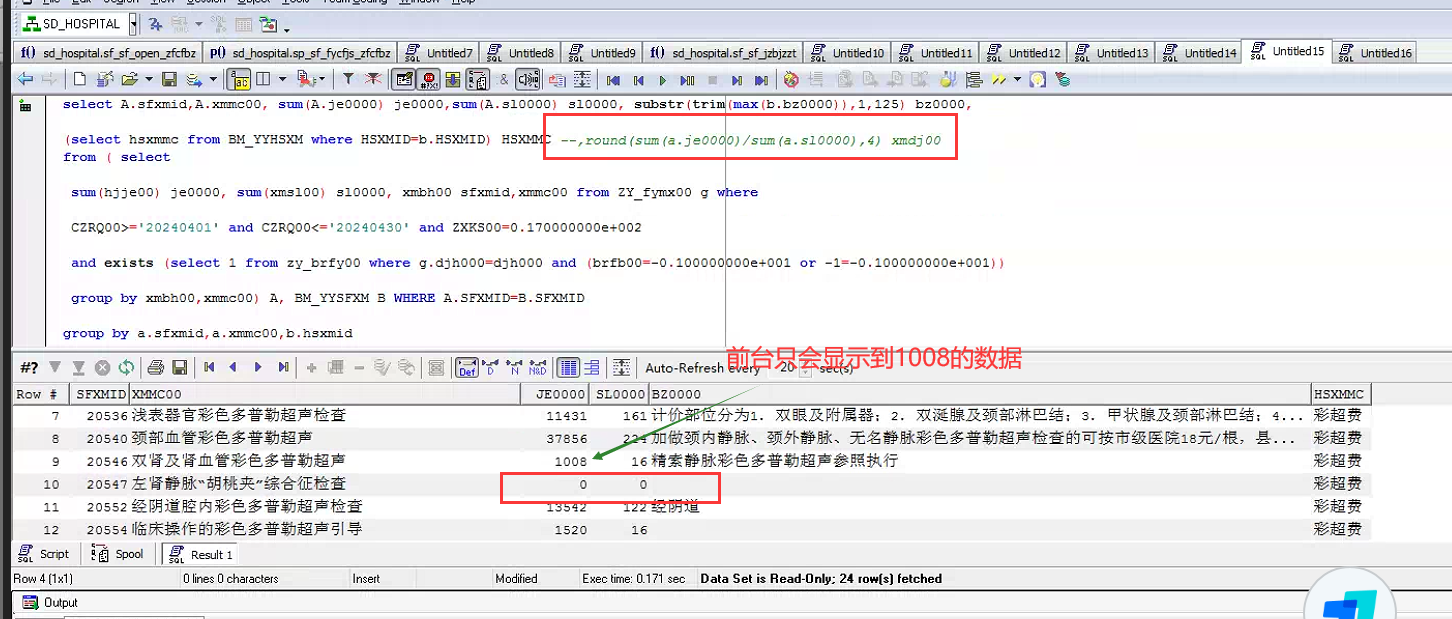The width and height of the screenshot is (1452, 619).
Task: Sort by the XMMC00 column header
Action: coord(325,394)
